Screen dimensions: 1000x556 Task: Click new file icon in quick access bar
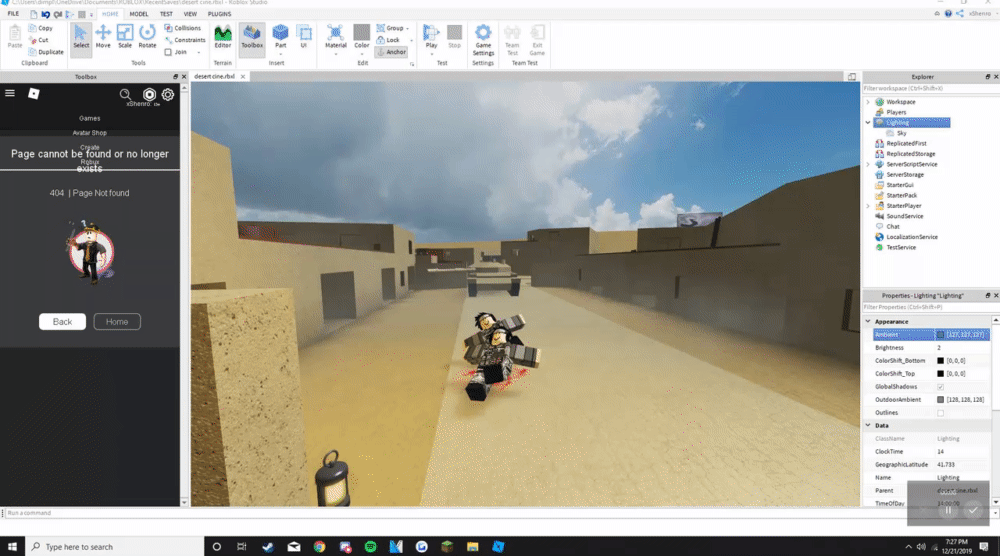tap(33, 14)
